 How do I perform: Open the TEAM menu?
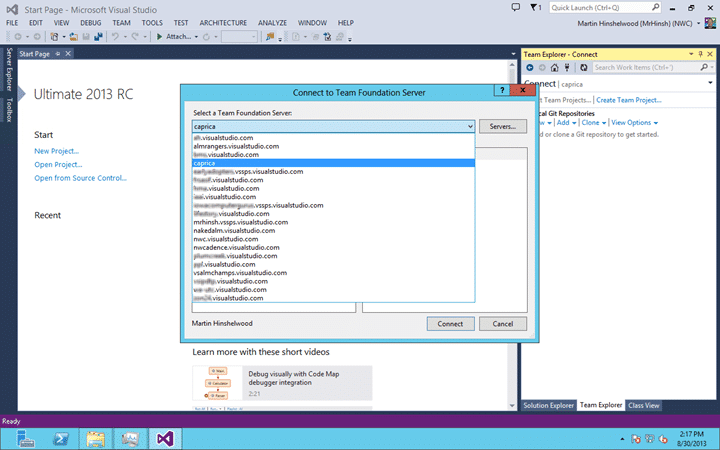click(121, 22)
